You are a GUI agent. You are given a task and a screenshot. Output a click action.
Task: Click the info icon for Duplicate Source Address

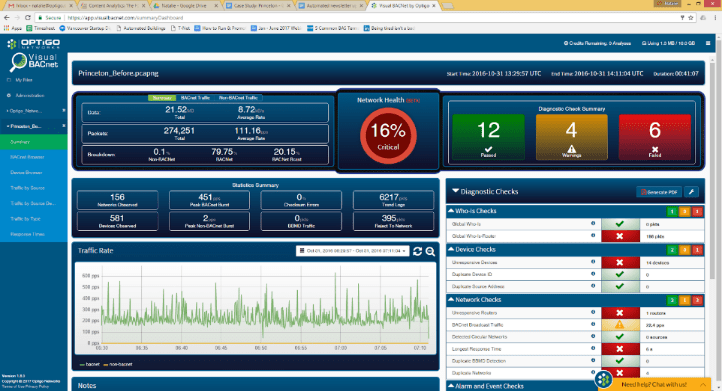(x=593, y=286)
